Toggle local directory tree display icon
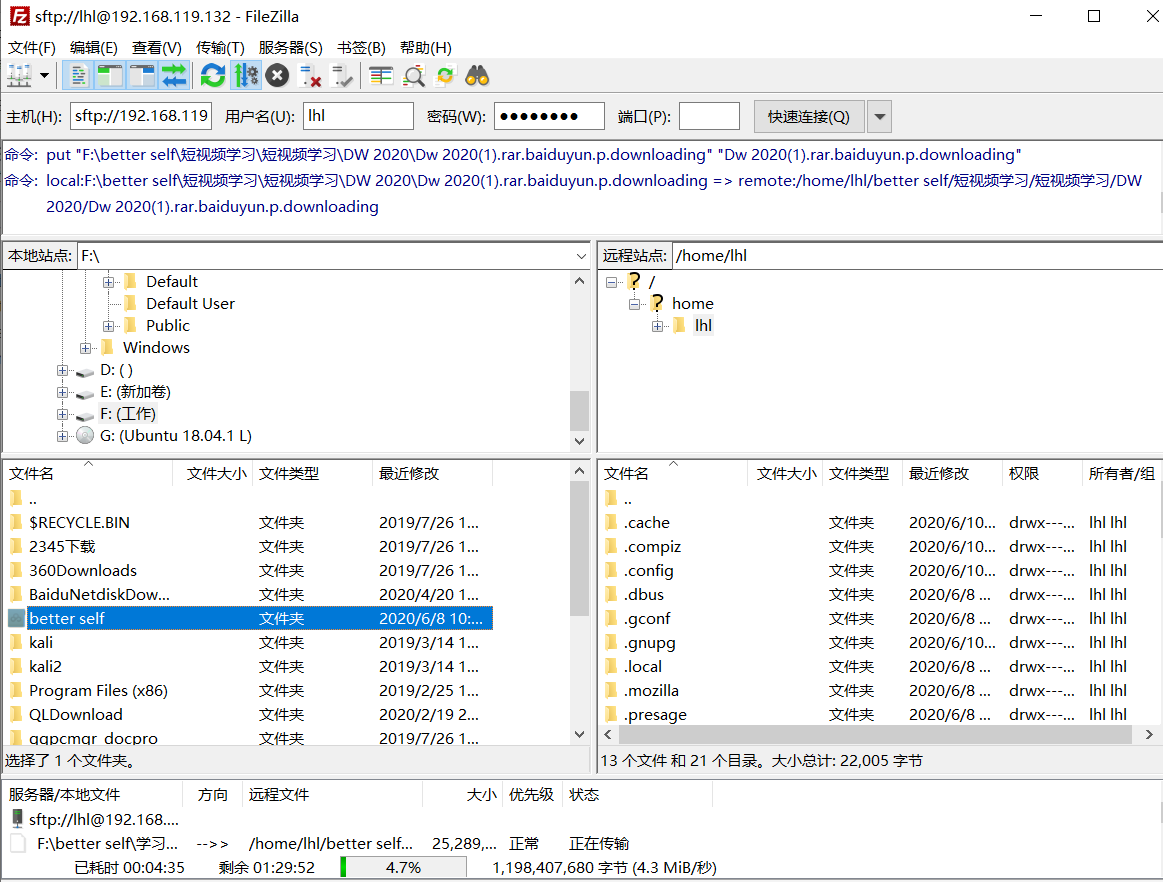Screen dimensions: 1163x882 coord(110,76)
